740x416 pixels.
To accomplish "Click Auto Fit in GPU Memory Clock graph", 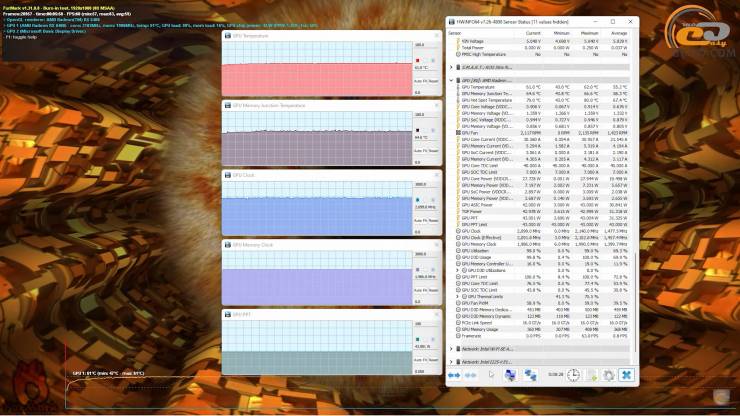I will tap(419, 290).
